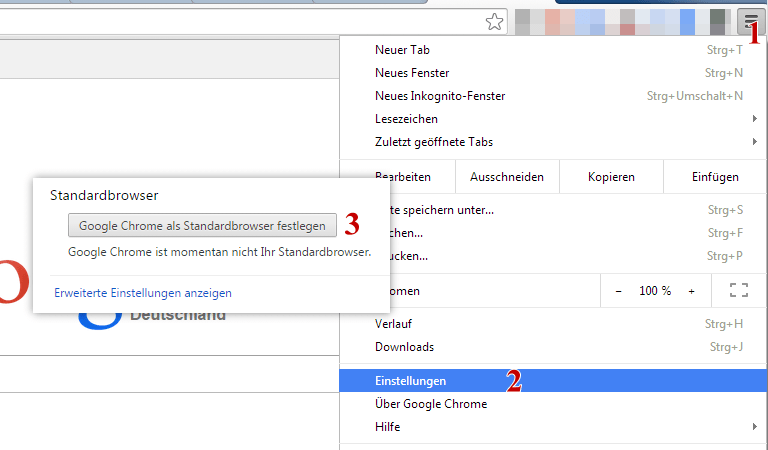Choose Einstellungen in the menu
The width and height of the screenshot is (768, 450).
pos(553,380)
